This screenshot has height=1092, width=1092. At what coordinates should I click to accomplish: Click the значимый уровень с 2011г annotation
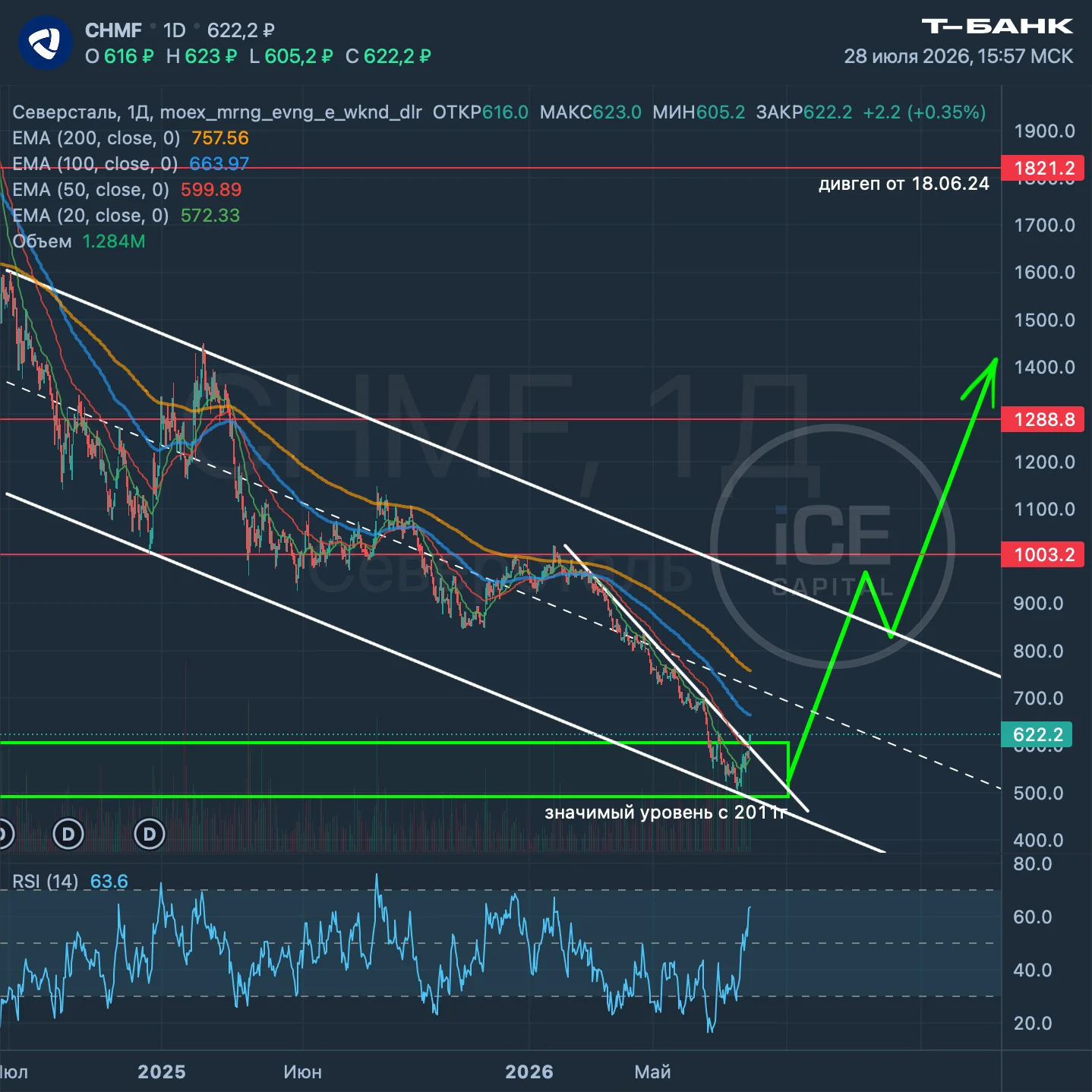665,813
